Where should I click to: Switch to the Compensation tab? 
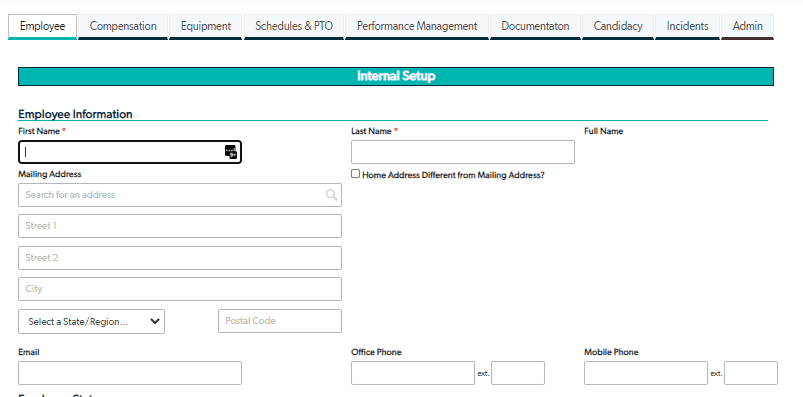pyautogui.click(x=123, y=27)
